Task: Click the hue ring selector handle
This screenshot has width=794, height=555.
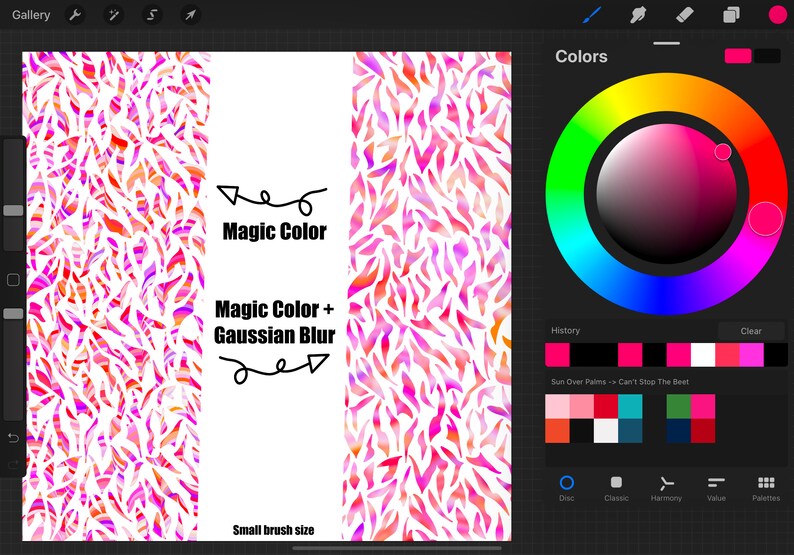Action: pyautogui.click(x=765, y=219)
